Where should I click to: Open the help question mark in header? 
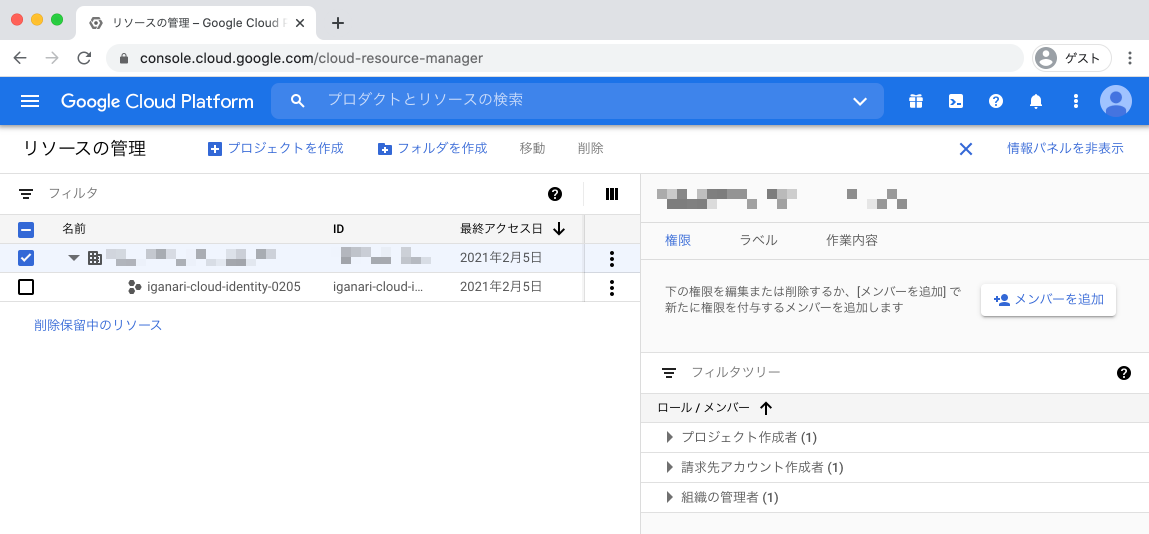coord(996,101)
